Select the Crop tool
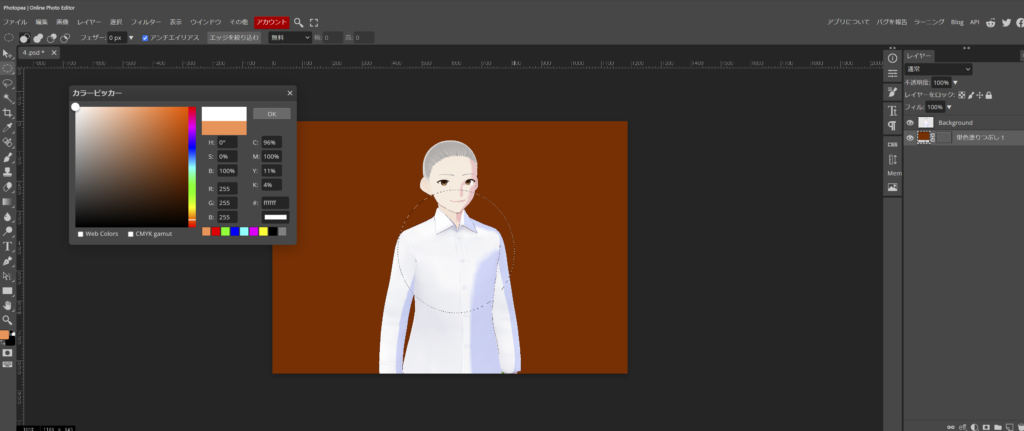This screenshot has height=431, width=1024. coord(8,113)
